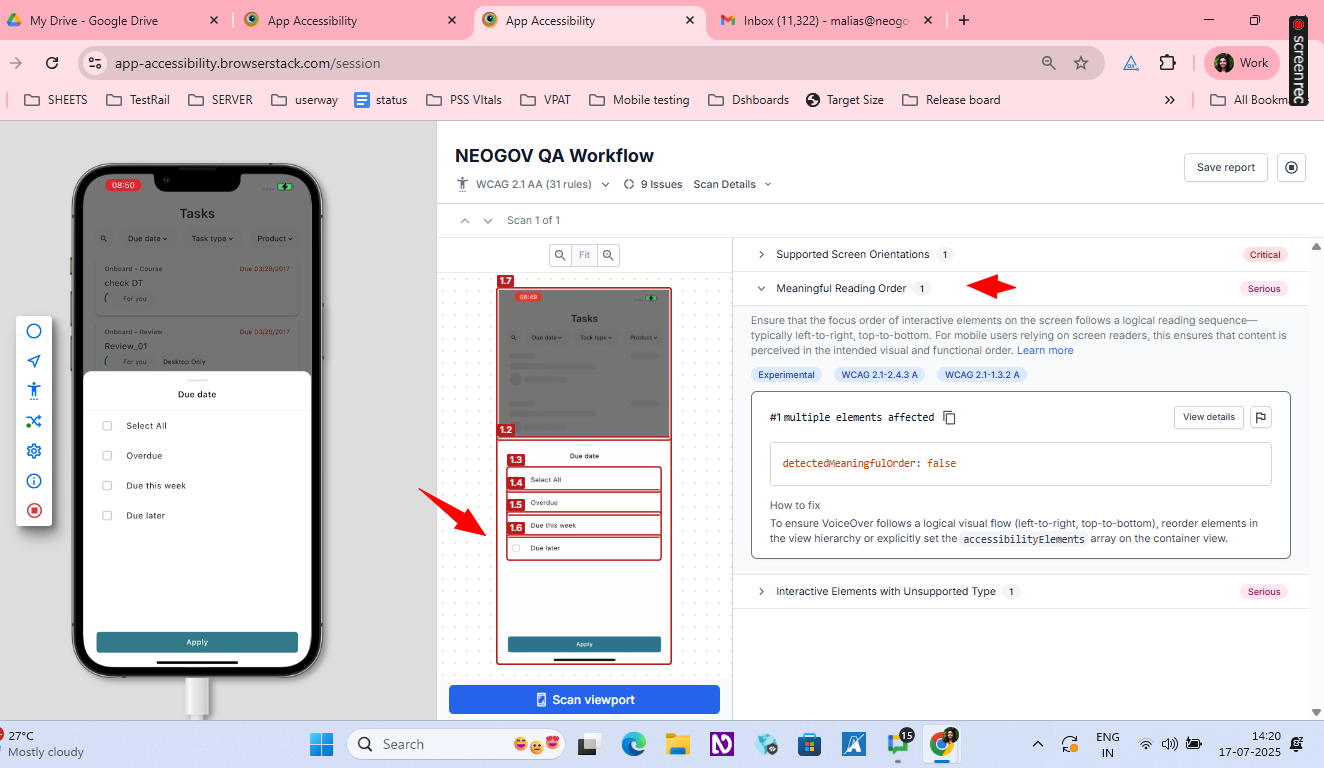
Task: Open settings gear in the floating toolbar
Action: coord(34,451)
